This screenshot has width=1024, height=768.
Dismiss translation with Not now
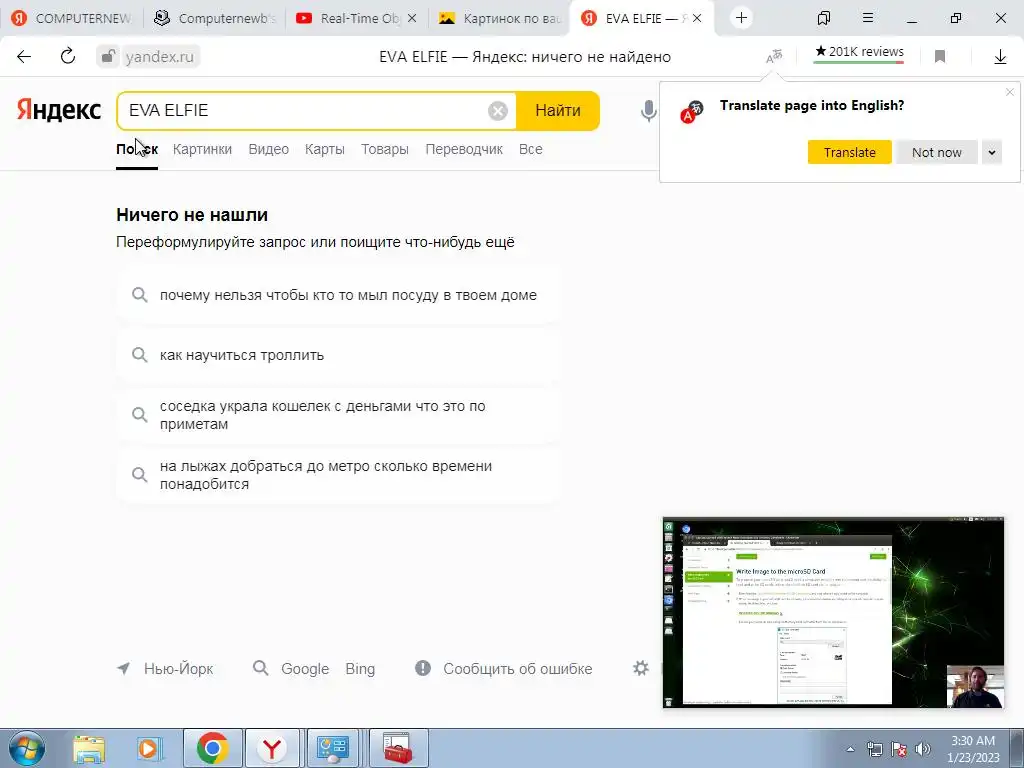click(x=936, y=152)
